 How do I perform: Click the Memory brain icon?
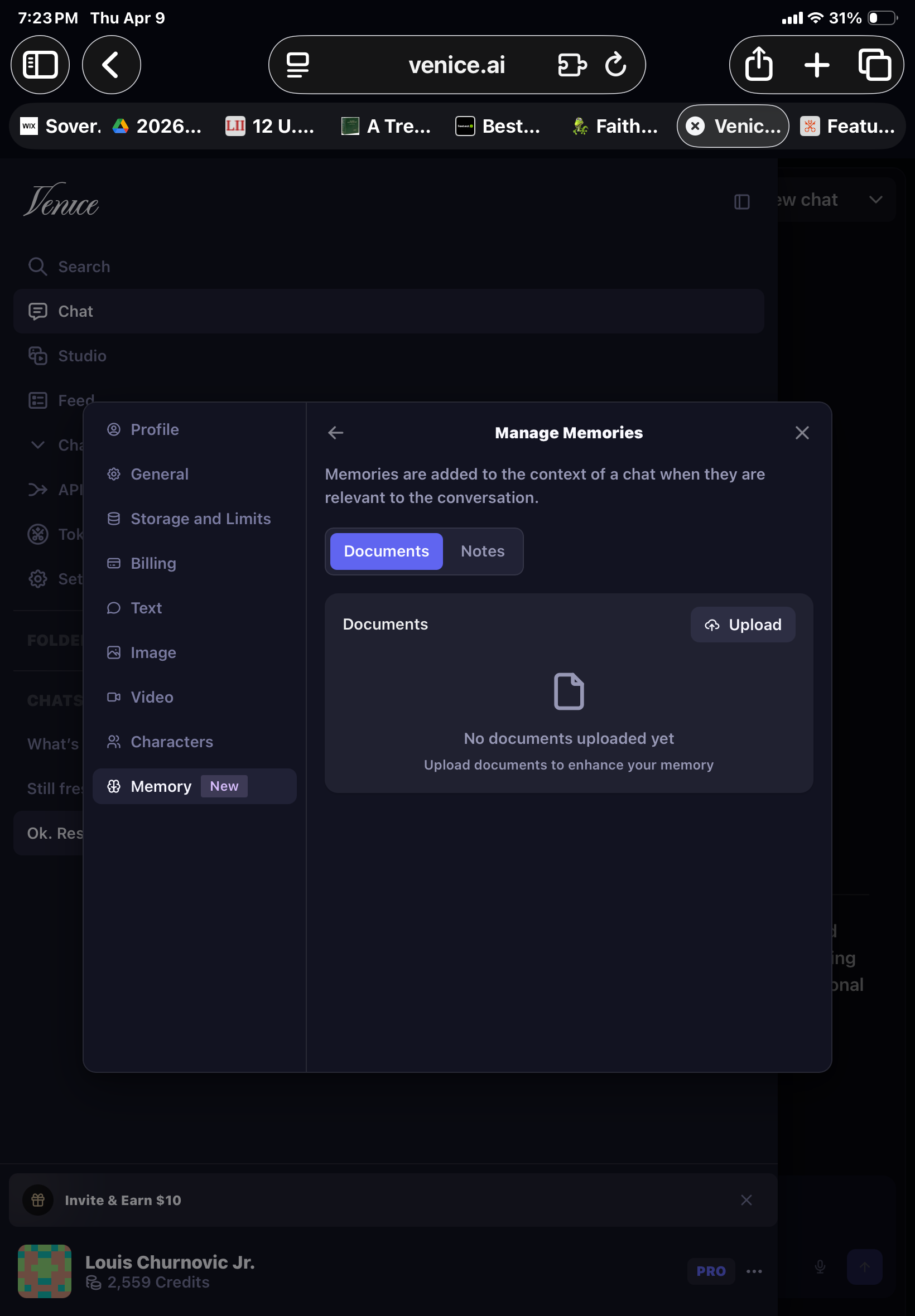113,787
